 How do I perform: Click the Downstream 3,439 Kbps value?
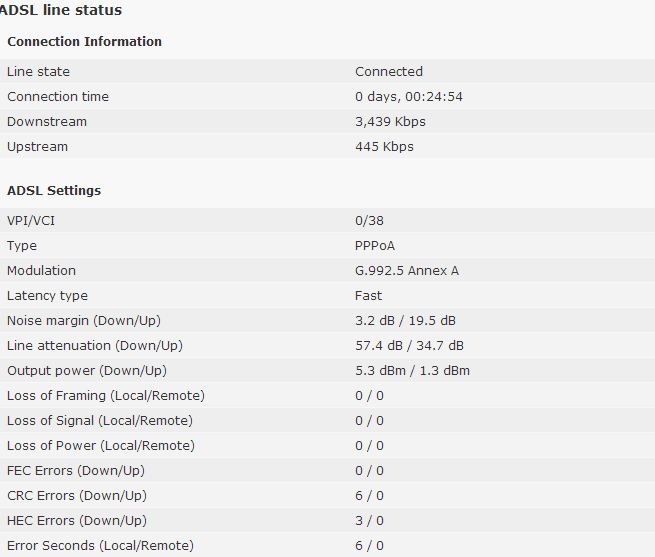tap(390, 122)
